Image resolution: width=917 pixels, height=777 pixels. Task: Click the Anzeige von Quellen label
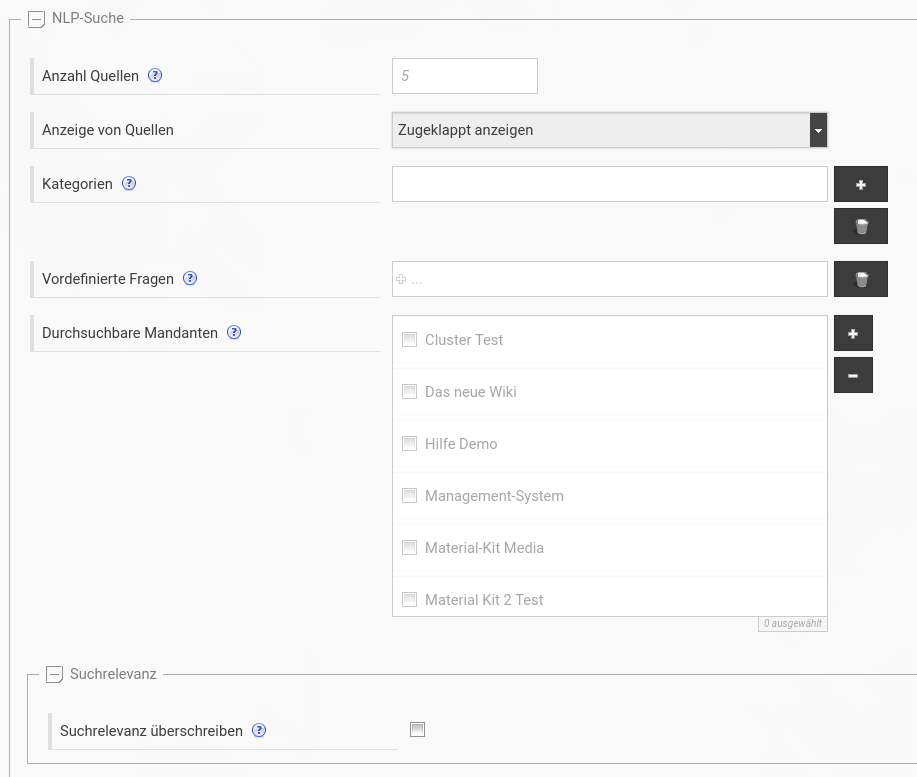pyautogui.click(x=108, y=130)
